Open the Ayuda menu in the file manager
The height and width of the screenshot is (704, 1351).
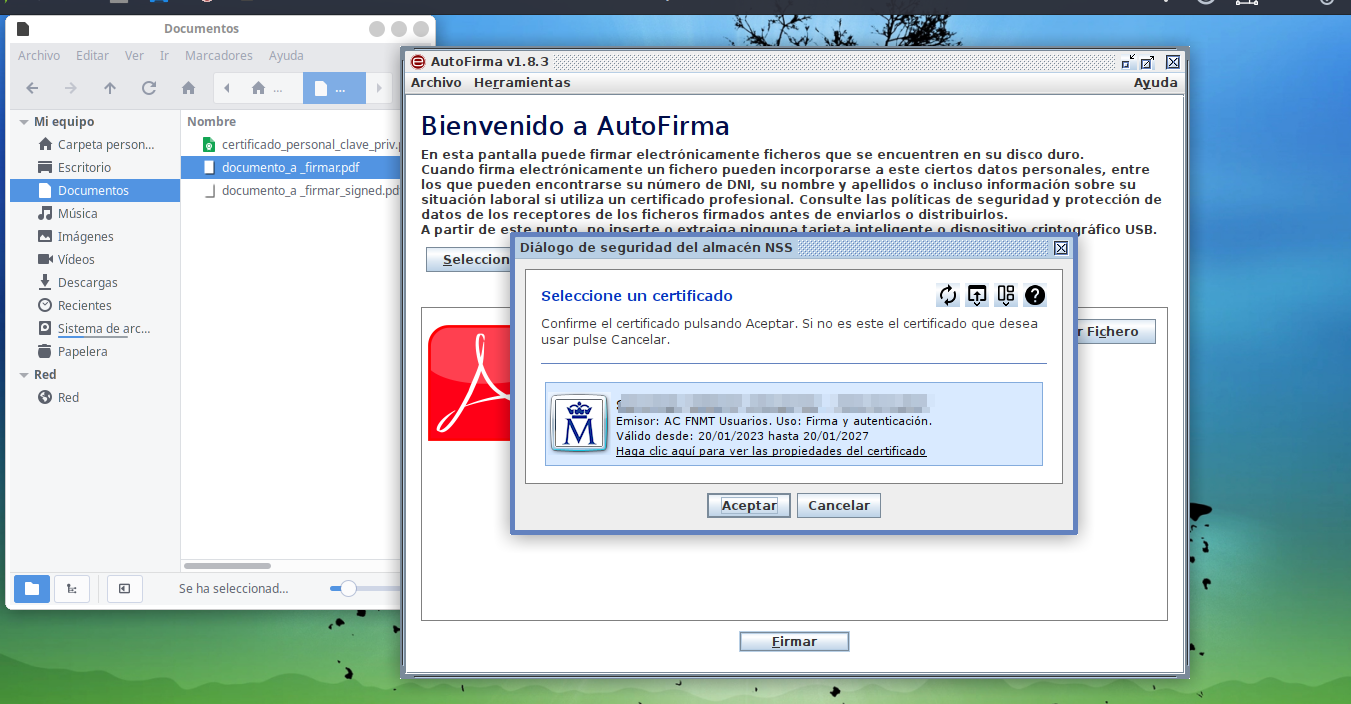(286, 56)
